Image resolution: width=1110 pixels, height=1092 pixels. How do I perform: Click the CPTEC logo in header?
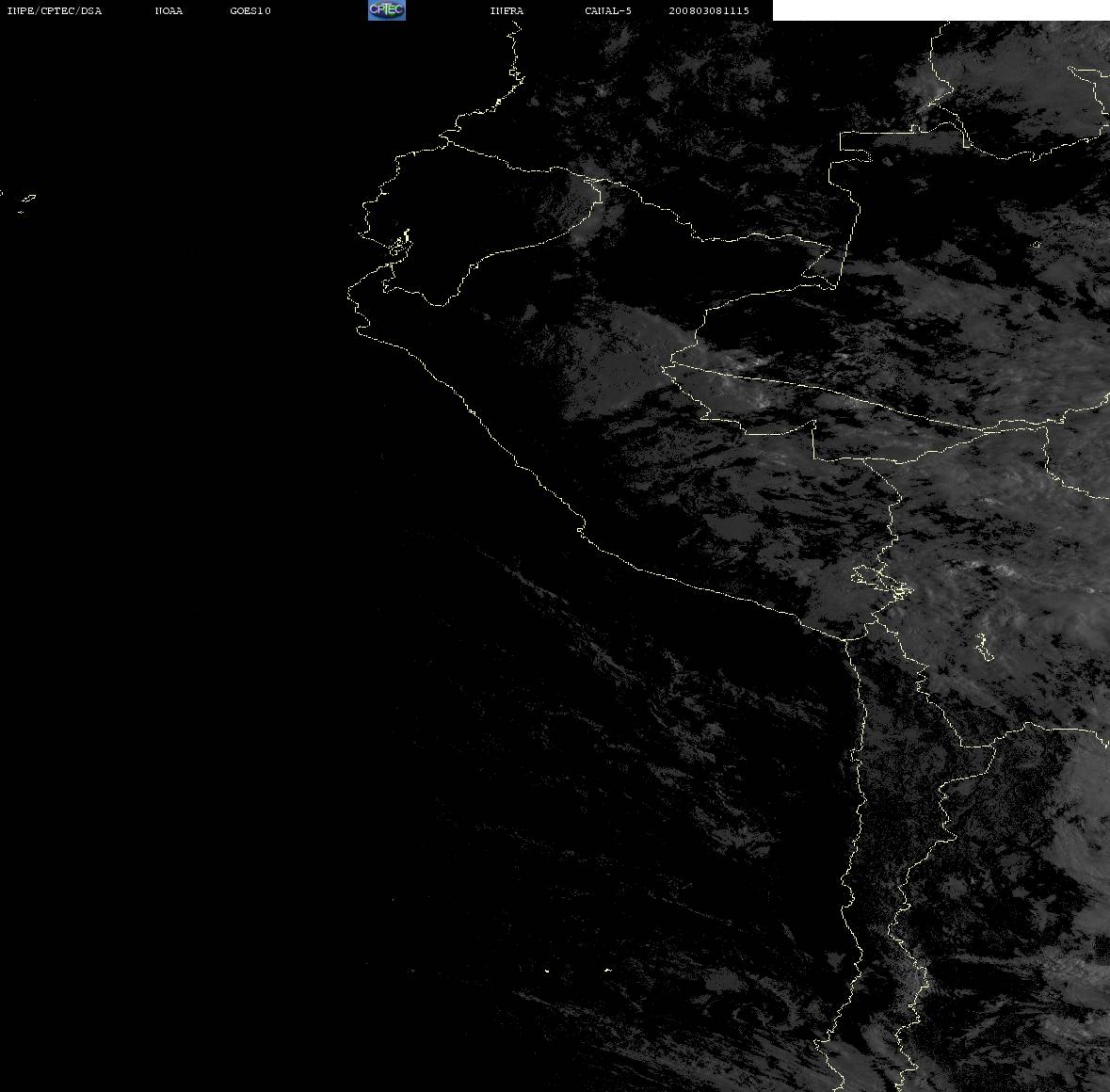[x=387, y=10]
